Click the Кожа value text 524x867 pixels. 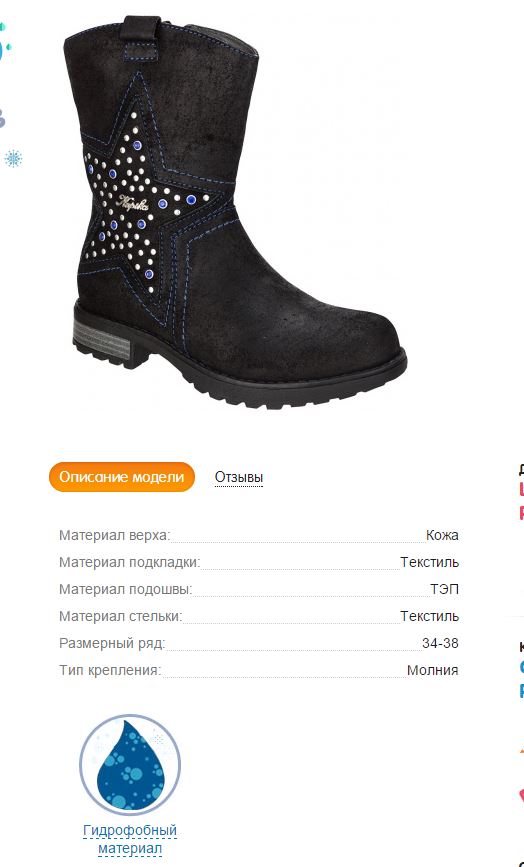click(442, 535)
